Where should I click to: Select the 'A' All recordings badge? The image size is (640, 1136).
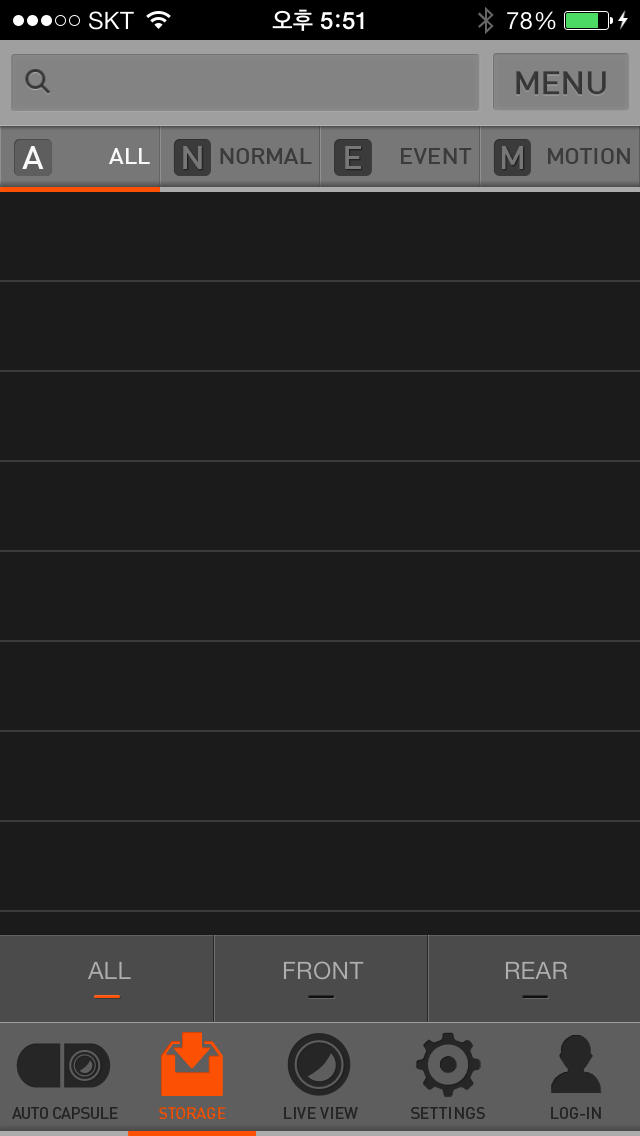click(33, 157)
